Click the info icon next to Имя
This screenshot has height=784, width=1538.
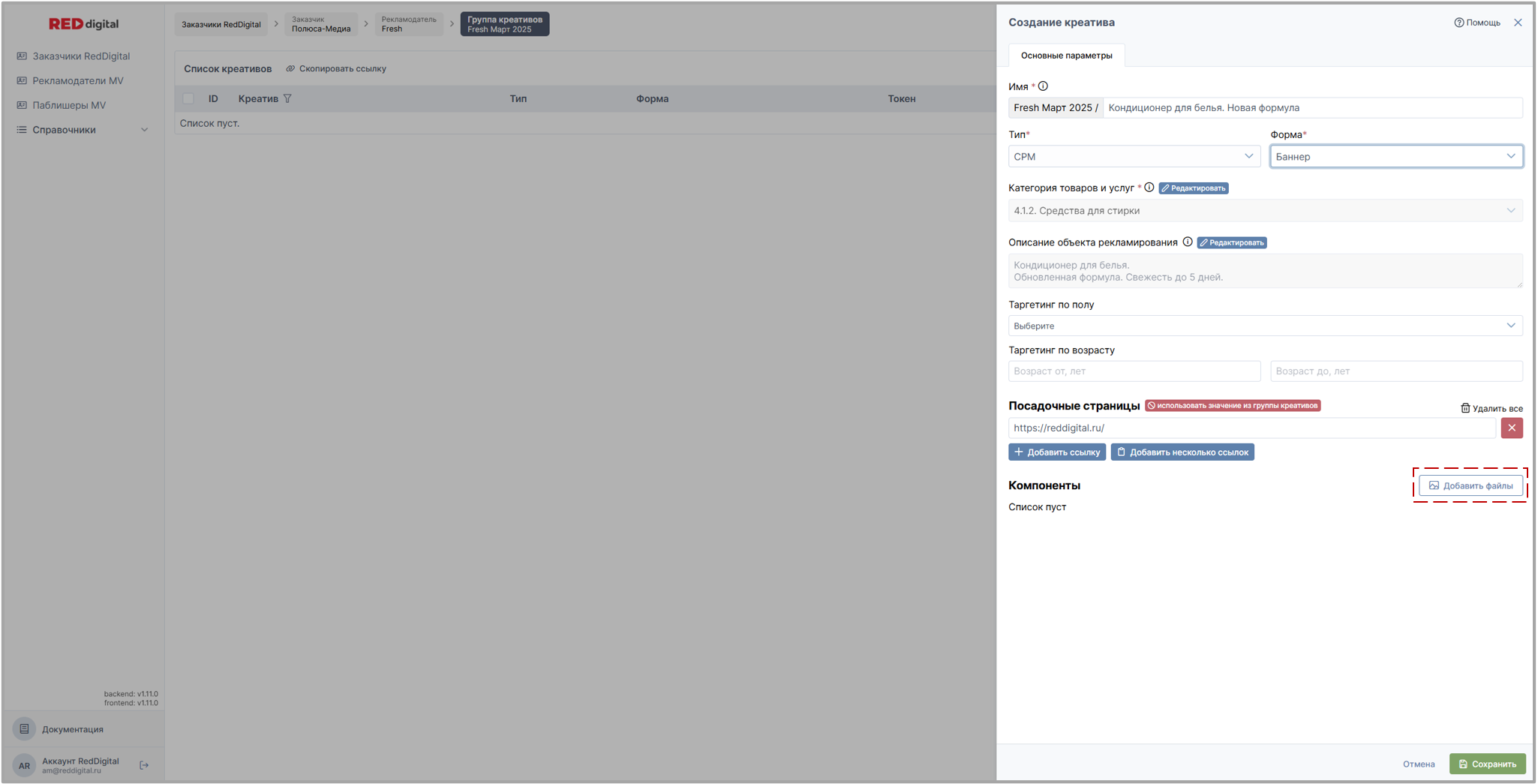(1043, 86)
